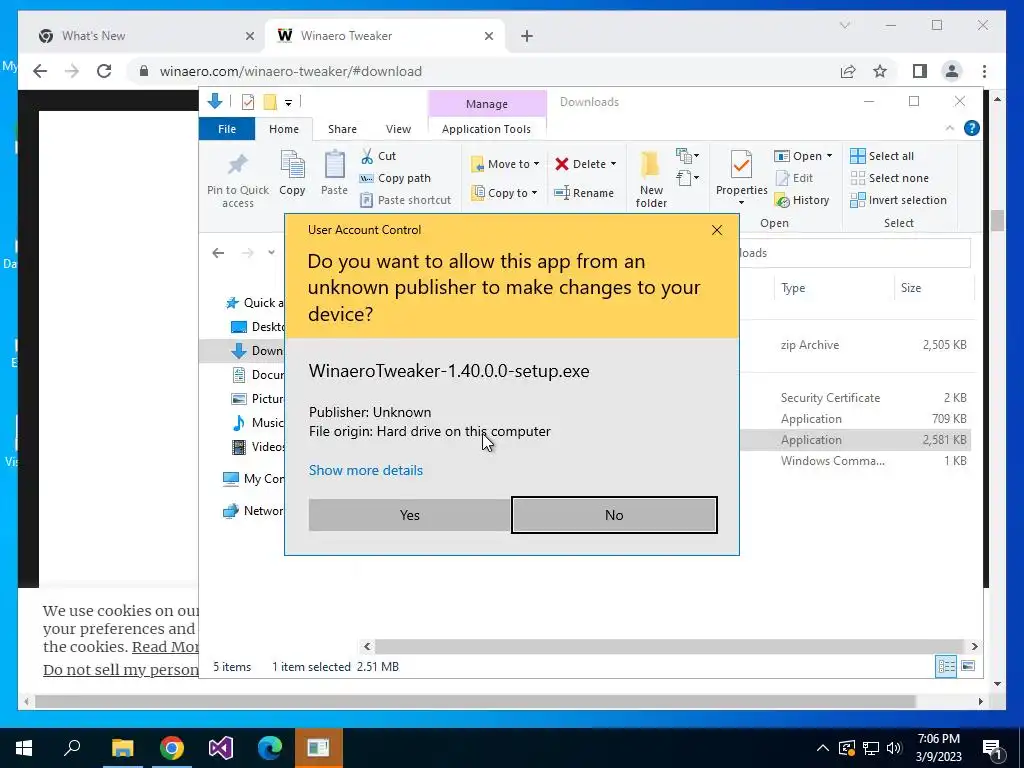This screenshot has height=768, width=1024.
Task: Click the Chrome address bar URL
Action: click(x=291, y=71)
